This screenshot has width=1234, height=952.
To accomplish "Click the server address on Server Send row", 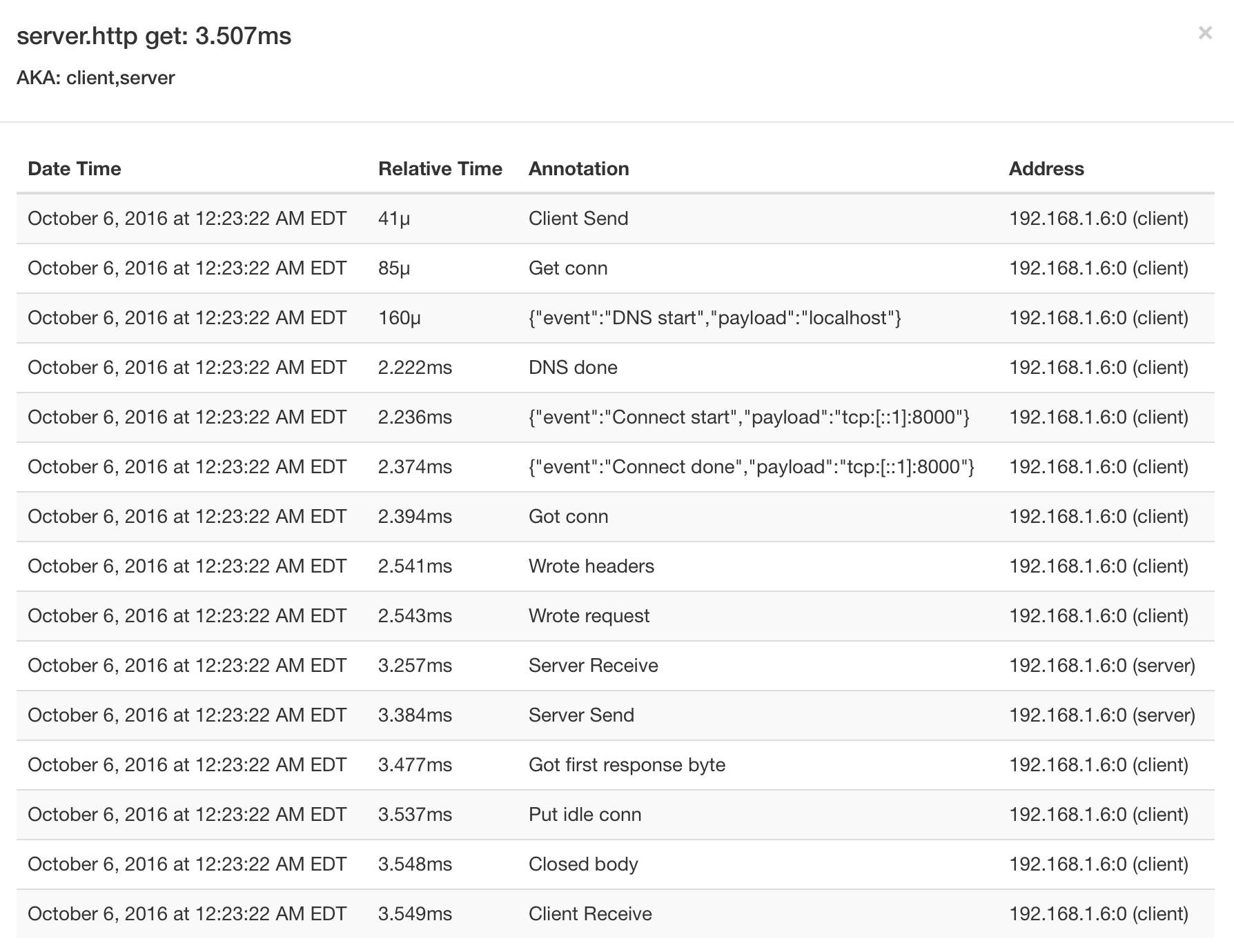I will point(1101,715).
